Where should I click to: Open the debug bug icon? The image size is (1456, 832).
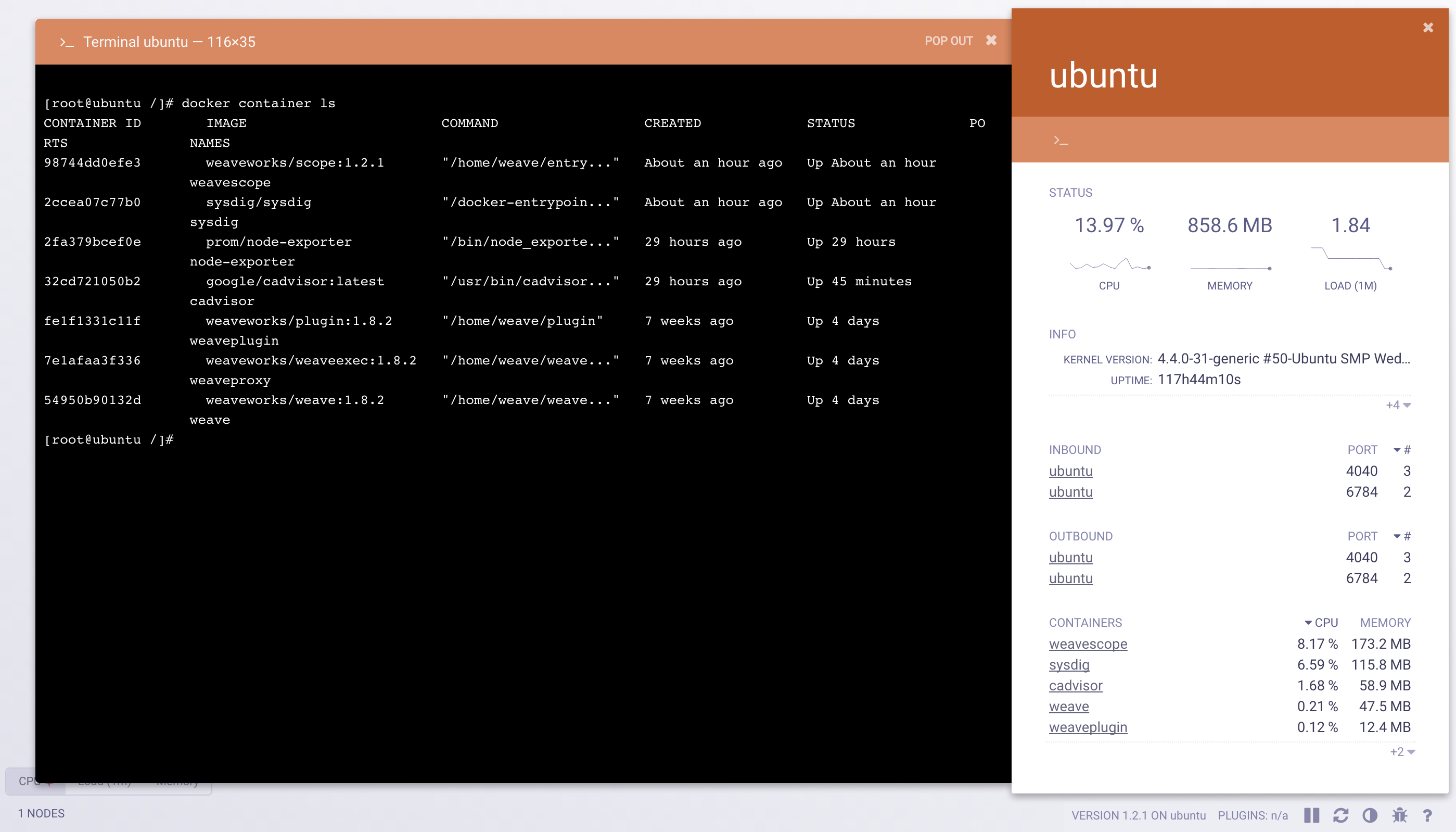(1399, 815)
